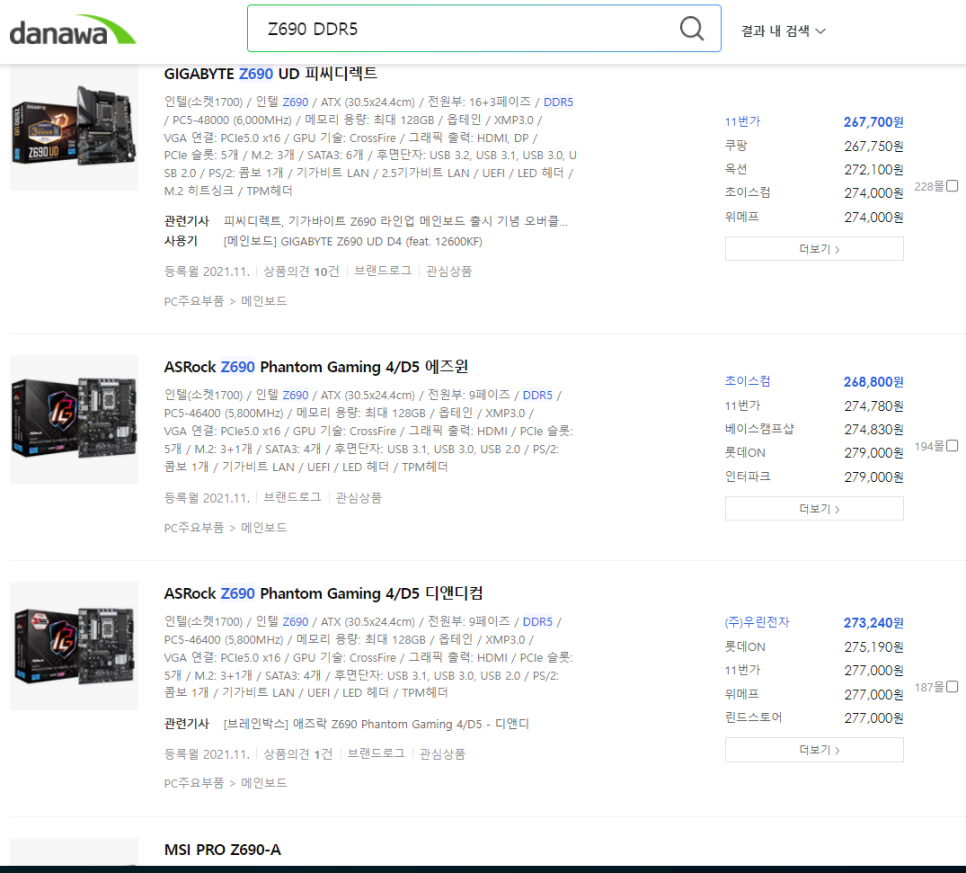Open 브랜드로그 for the 에즈윈 product
The height and width of the screenshot is (873, 966).
(292, 498)
